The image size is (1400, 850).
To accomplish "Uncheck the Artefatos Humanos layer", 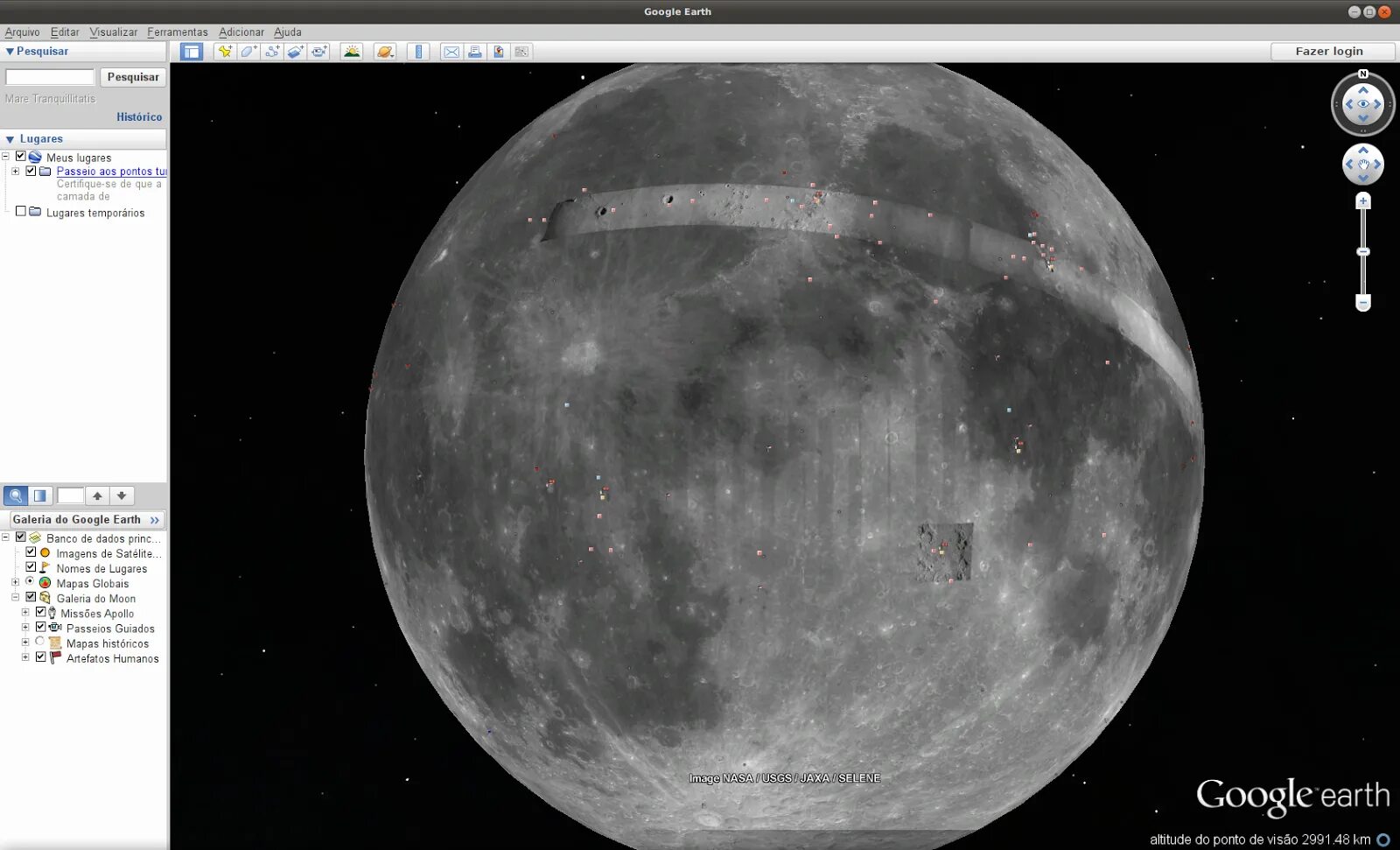I will tap(40, 657).
